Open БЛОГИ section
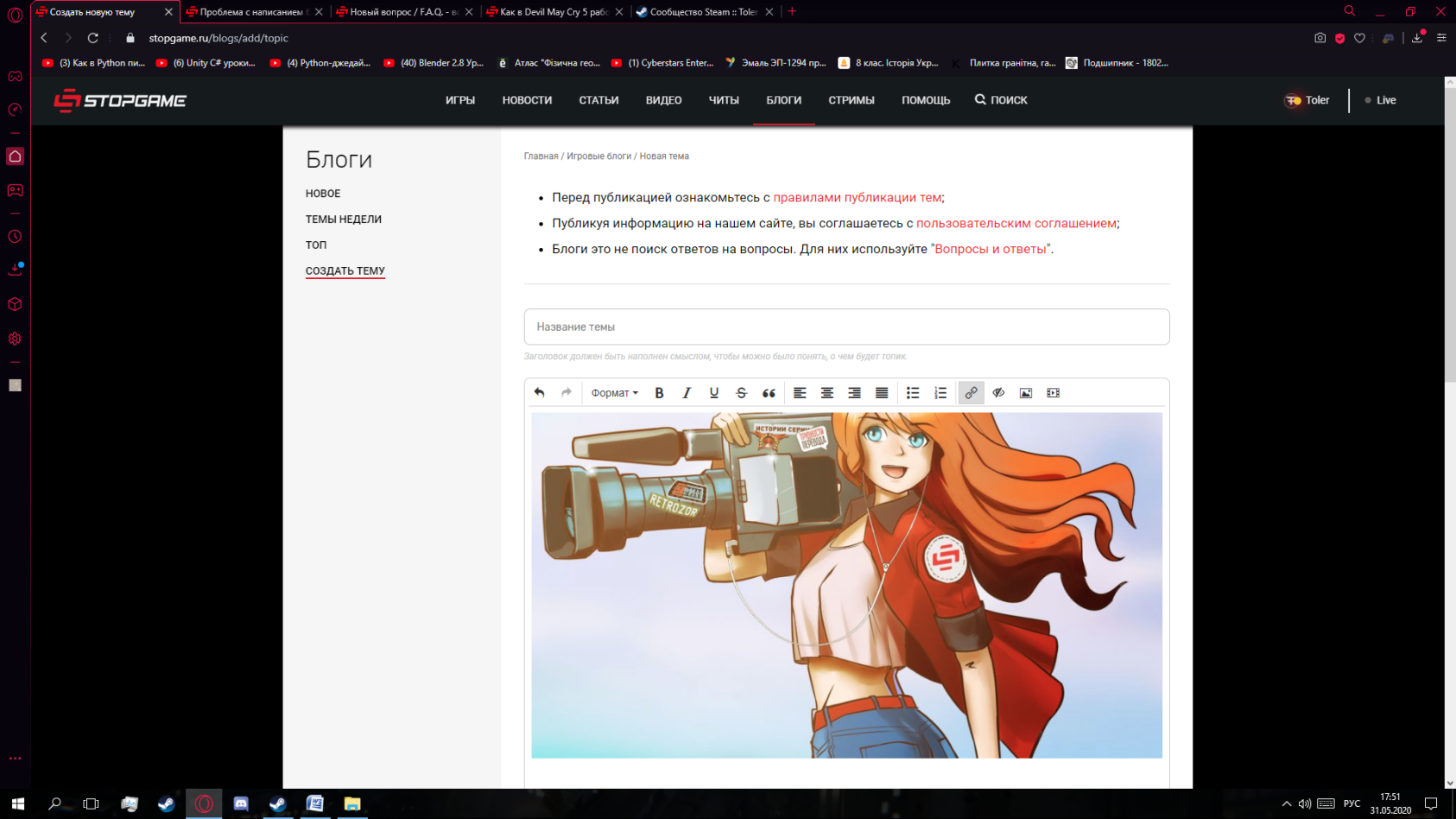This screenshot has width=1456, height=819. pos(784,100)
